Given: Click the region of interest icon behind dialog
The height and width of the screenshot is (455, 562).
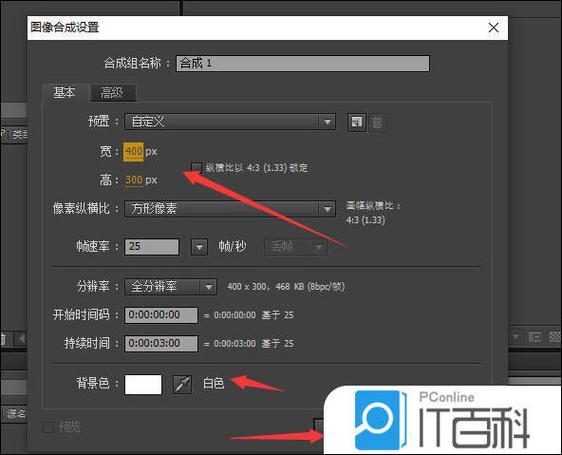Looking at the screenshot, I should 535,337.
